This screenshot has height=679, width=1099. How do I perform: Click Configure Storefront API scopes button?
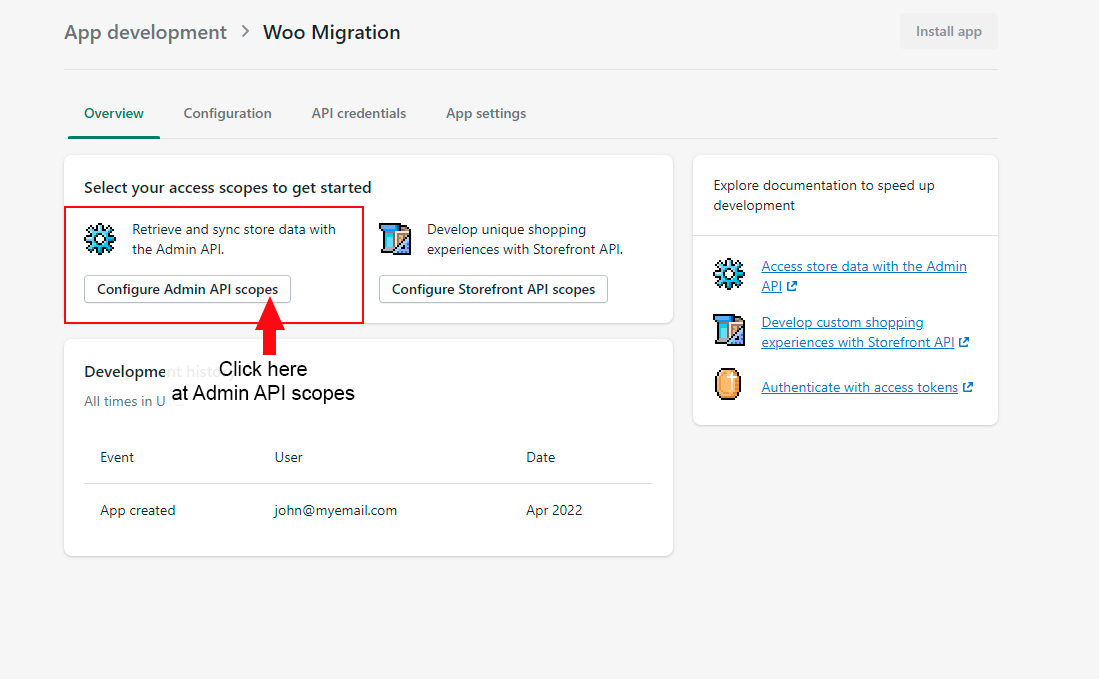tap(493, 289)
